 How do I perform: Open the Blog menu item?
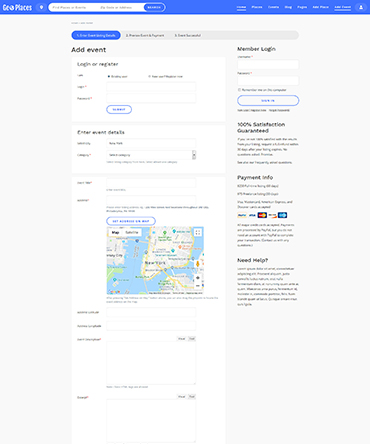click(x=288, y=7)
